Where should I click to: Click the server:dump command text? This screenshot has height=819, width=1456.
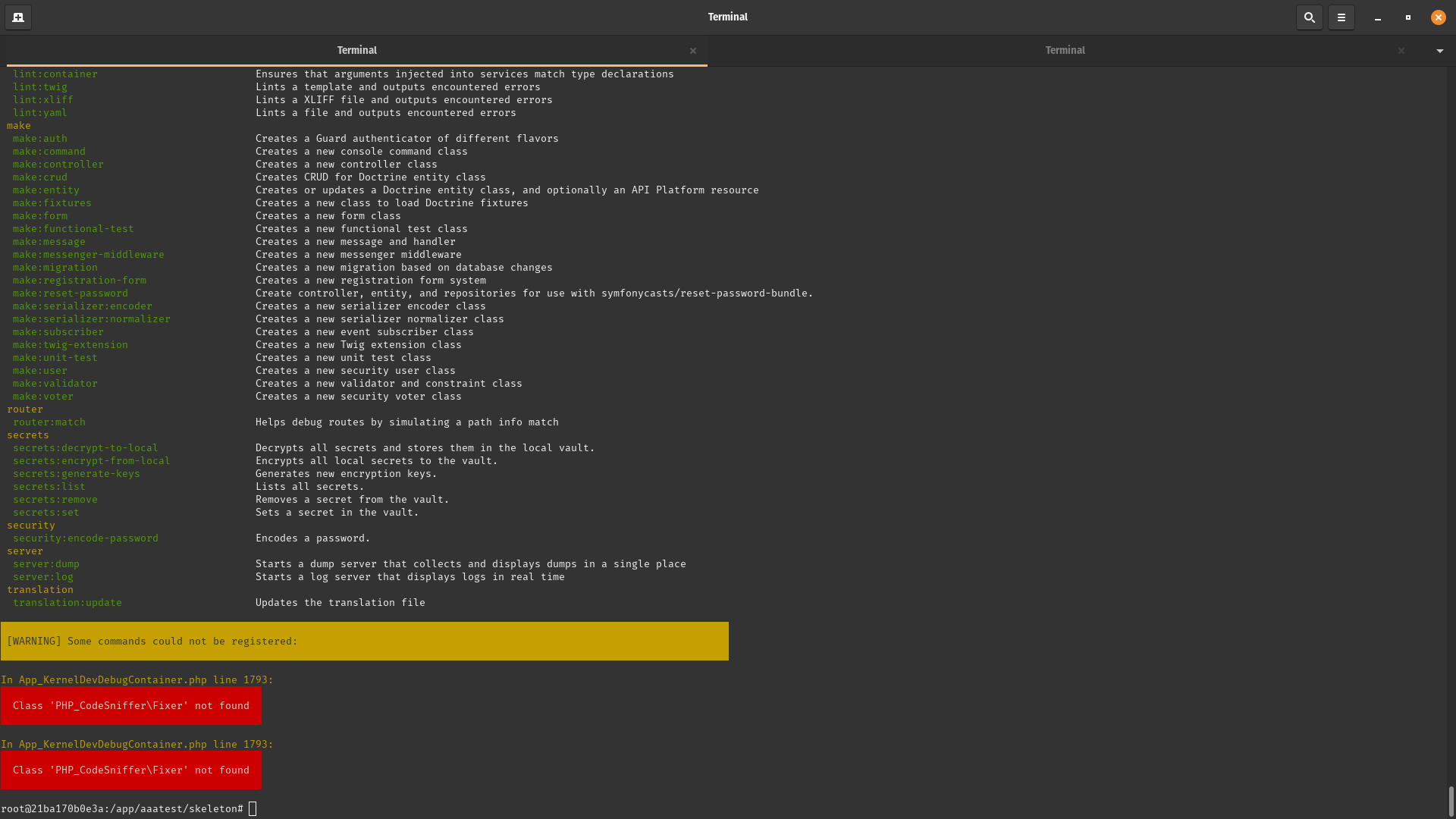click(x=46, y=563)
